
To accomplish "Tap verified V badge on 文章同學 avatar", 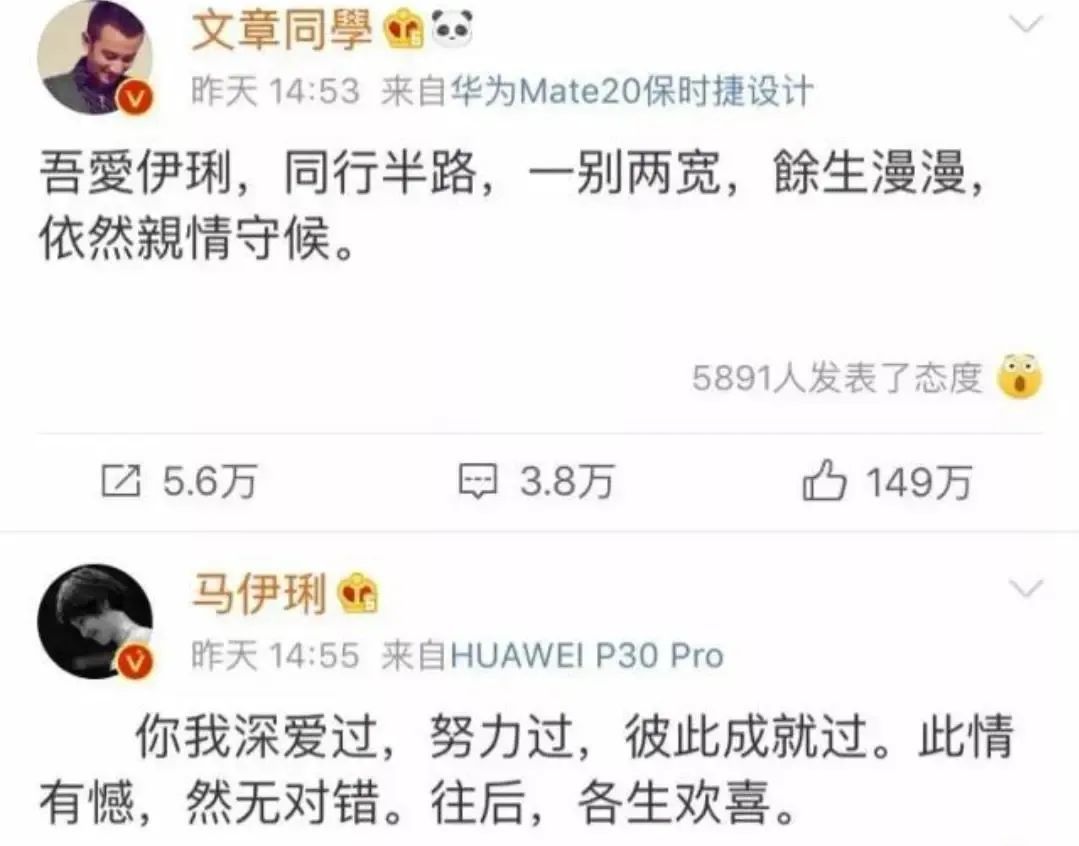I will 136,98.
